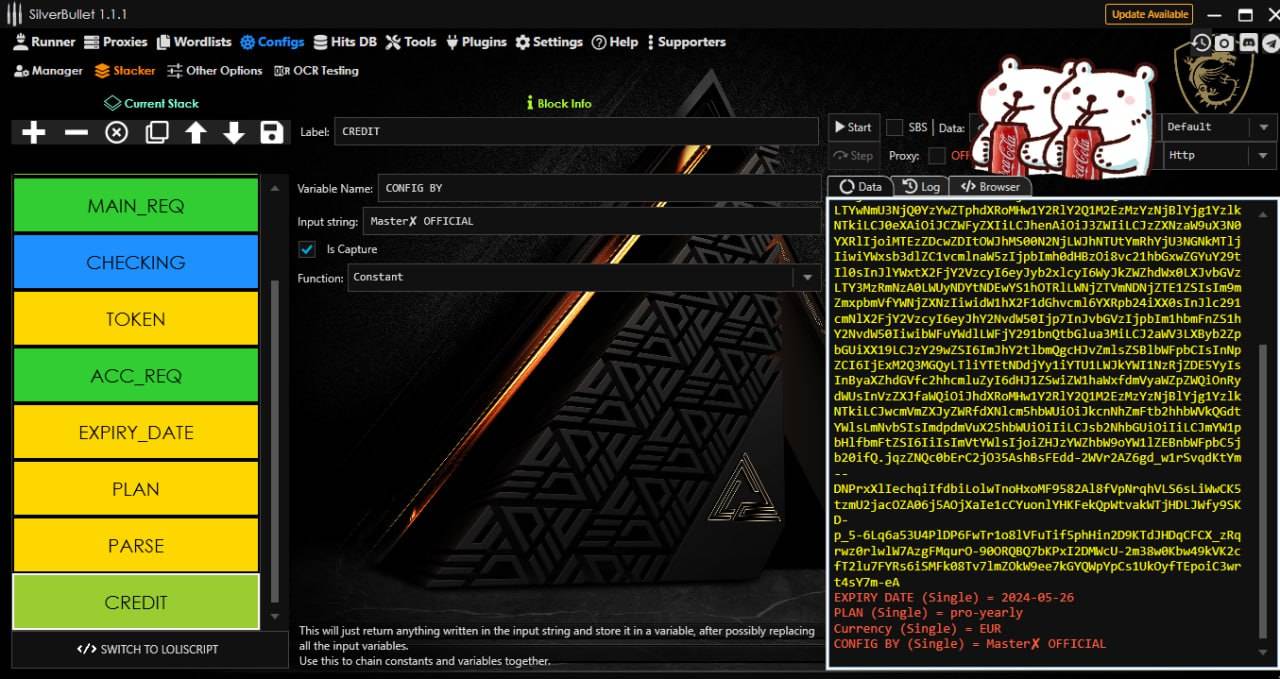
Task: Switch to the Browser tab
Action: tap(989, 187)
